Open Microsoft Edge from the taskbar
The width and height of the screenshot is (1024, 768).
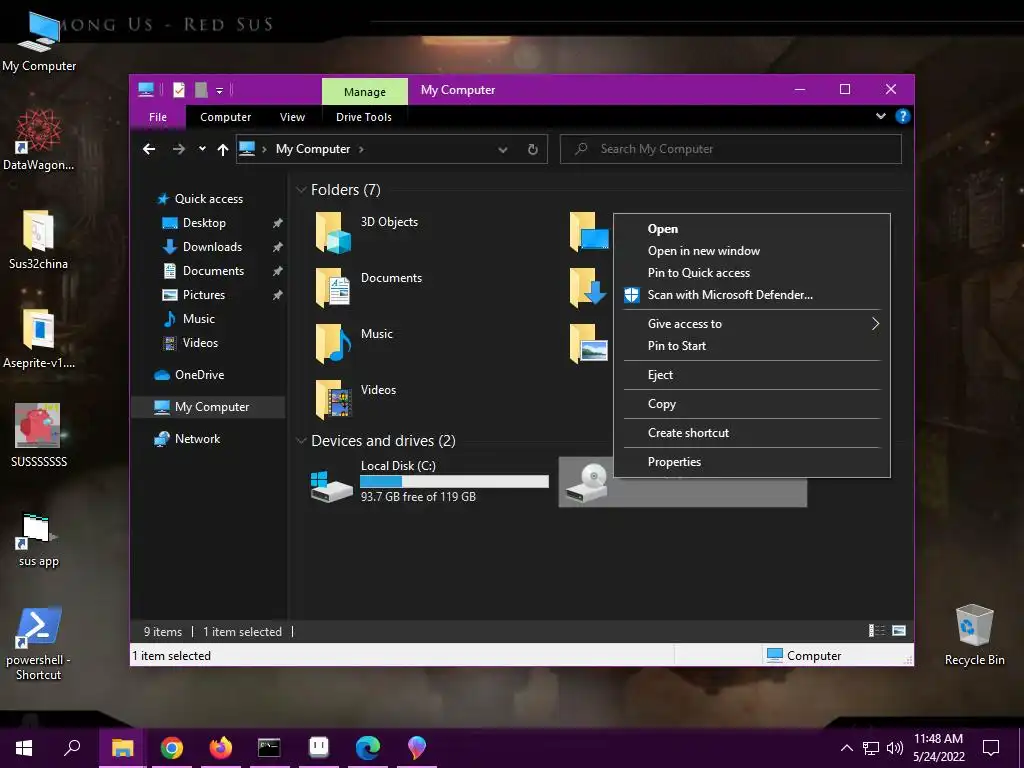click(x=367, y=748)
